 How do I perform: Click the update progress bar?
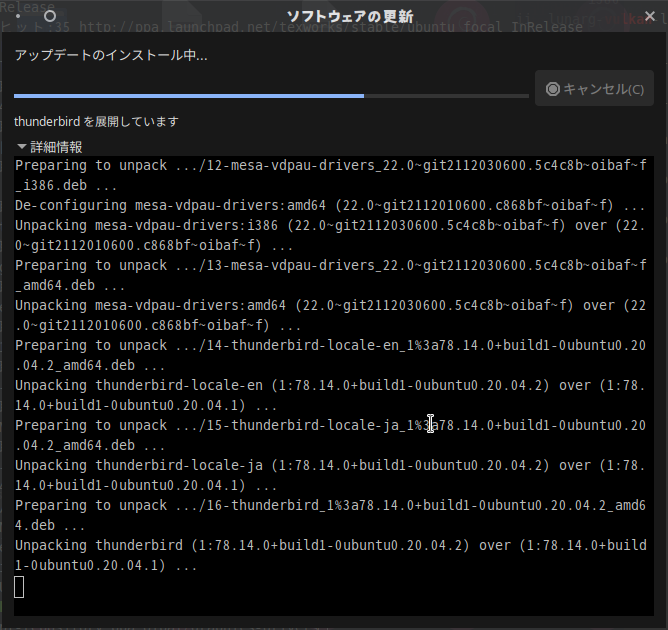(271, 96)
